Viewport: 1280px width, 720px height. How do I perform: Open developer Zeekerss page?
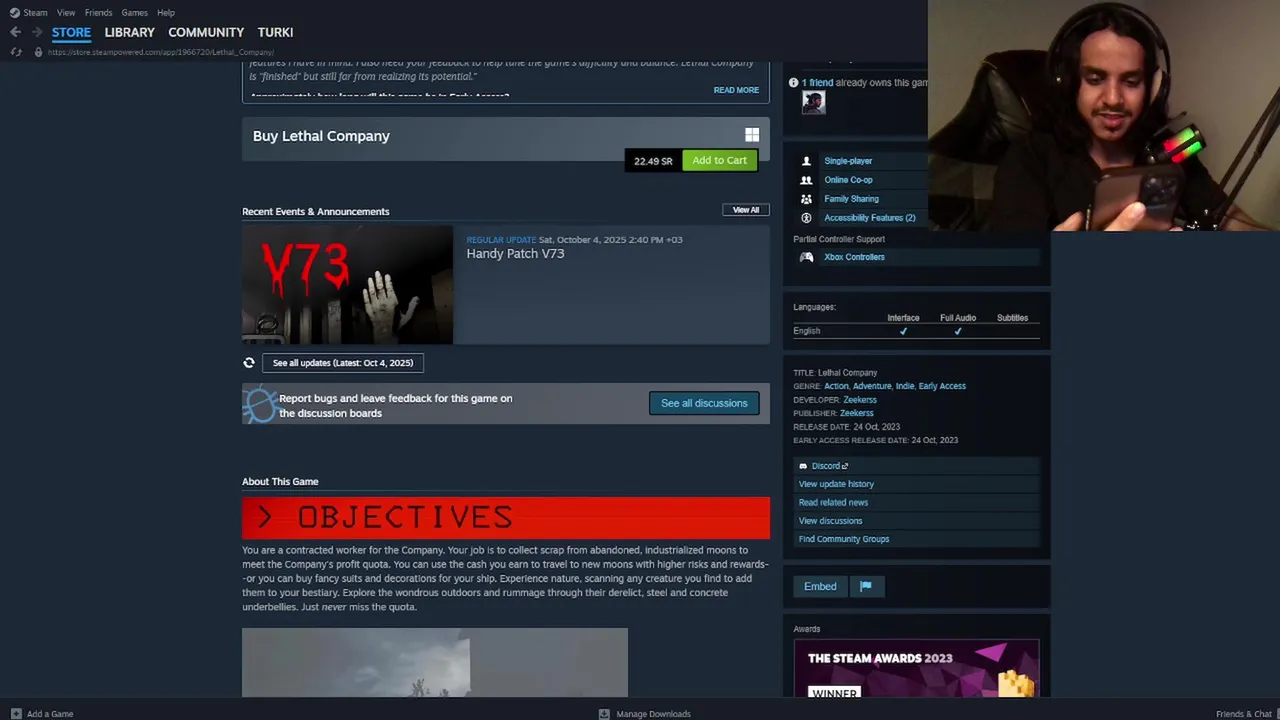pos(860,400)
